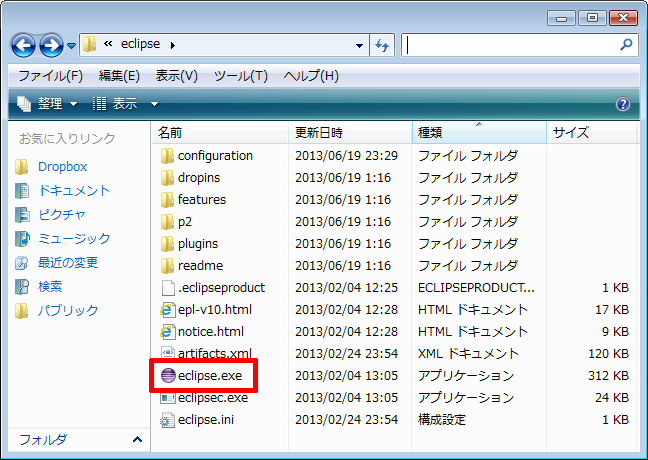648x460 pixels.
Task: Open パブリック favorite link
Action: tap(68, 310)
